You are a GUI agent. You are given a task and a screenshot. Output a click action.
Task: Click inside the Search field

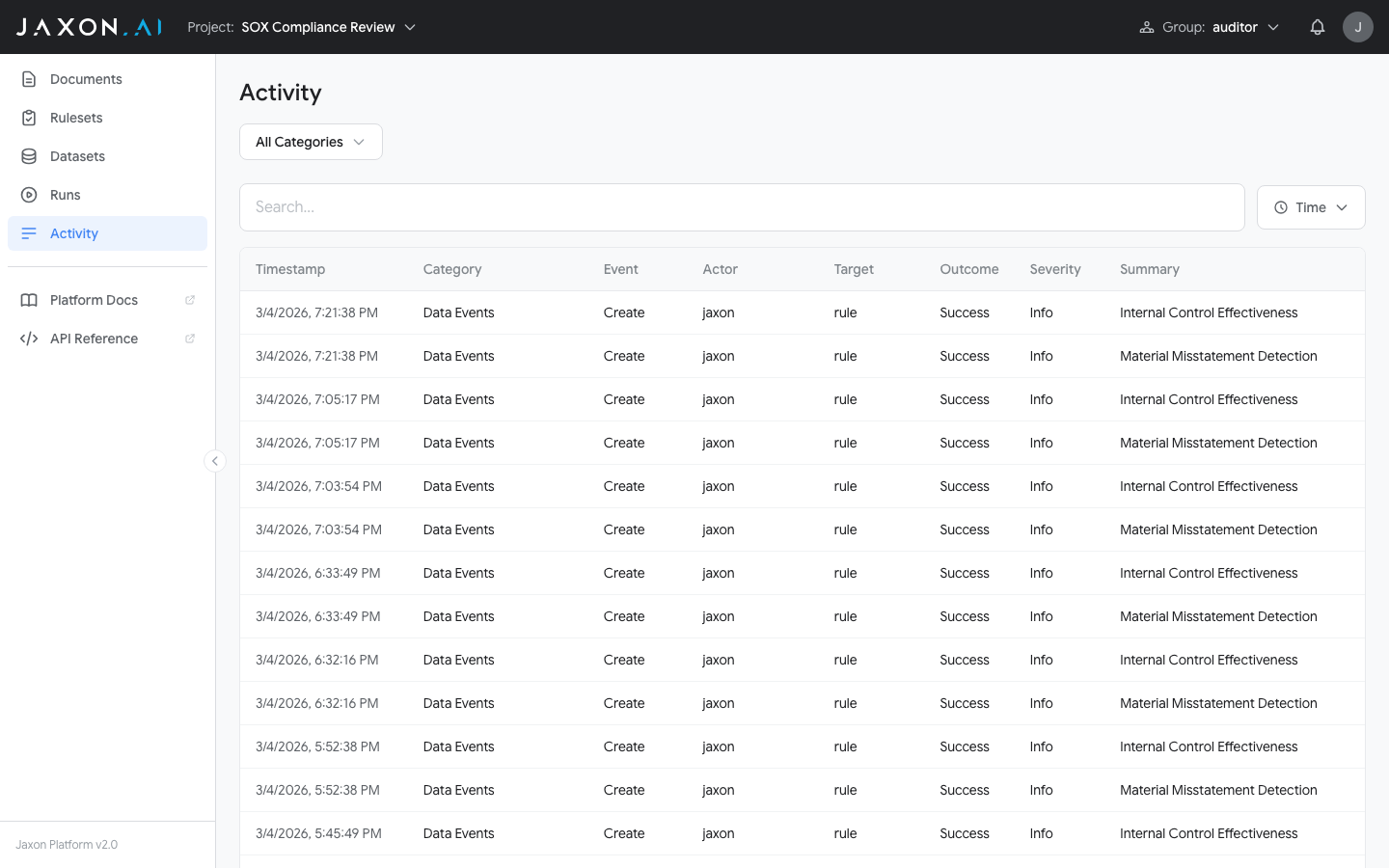[741, 206]
